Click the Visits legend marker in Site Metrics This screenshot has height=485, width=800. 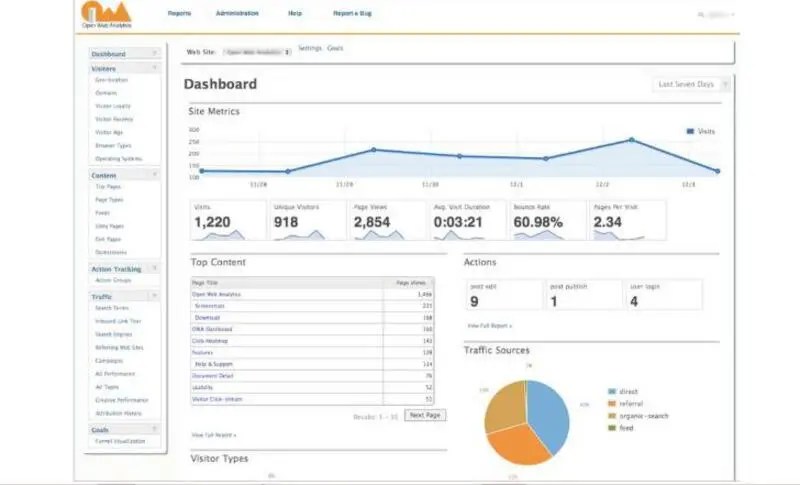(690, 131)
